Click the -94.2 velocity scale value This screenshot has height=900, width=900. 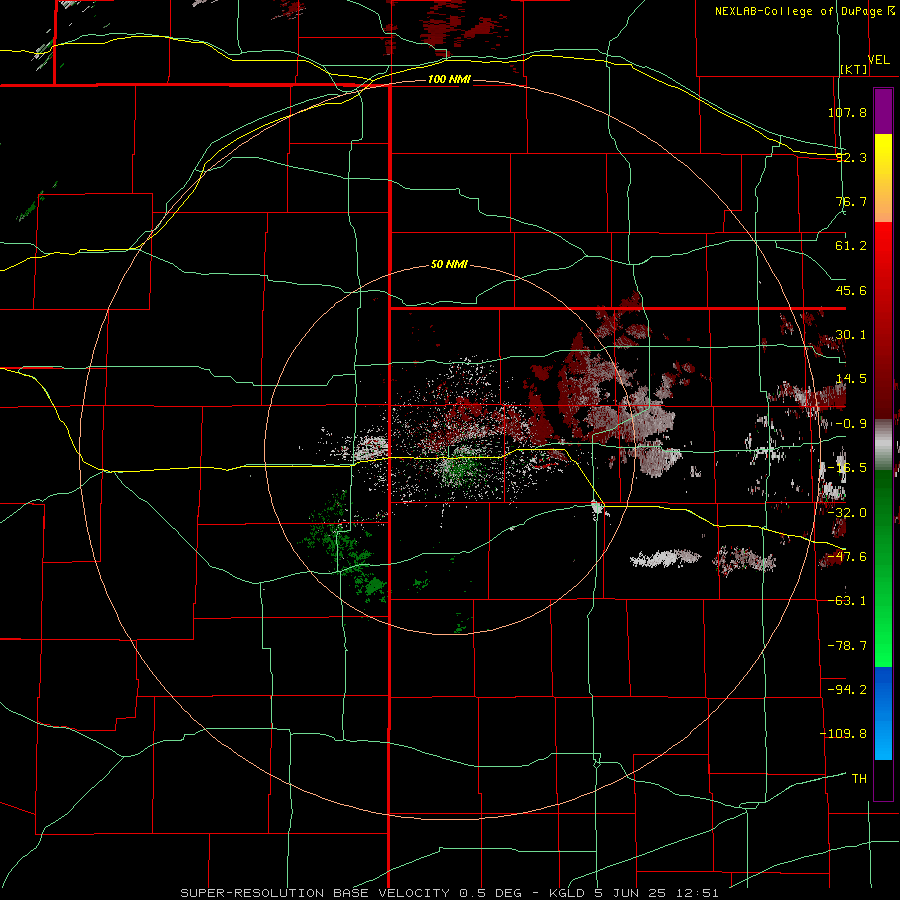[x=847, y=689]
